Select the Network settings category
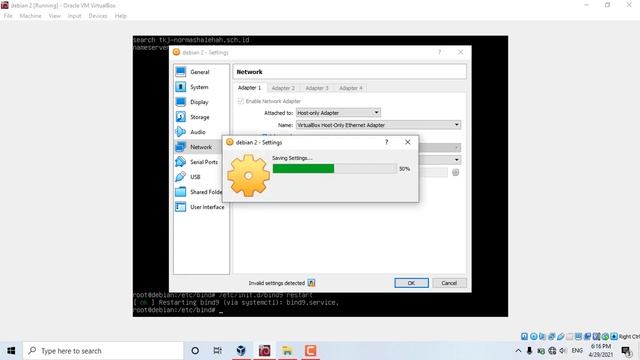The height and width of the screenshot is (360, 640). point(198,147)
